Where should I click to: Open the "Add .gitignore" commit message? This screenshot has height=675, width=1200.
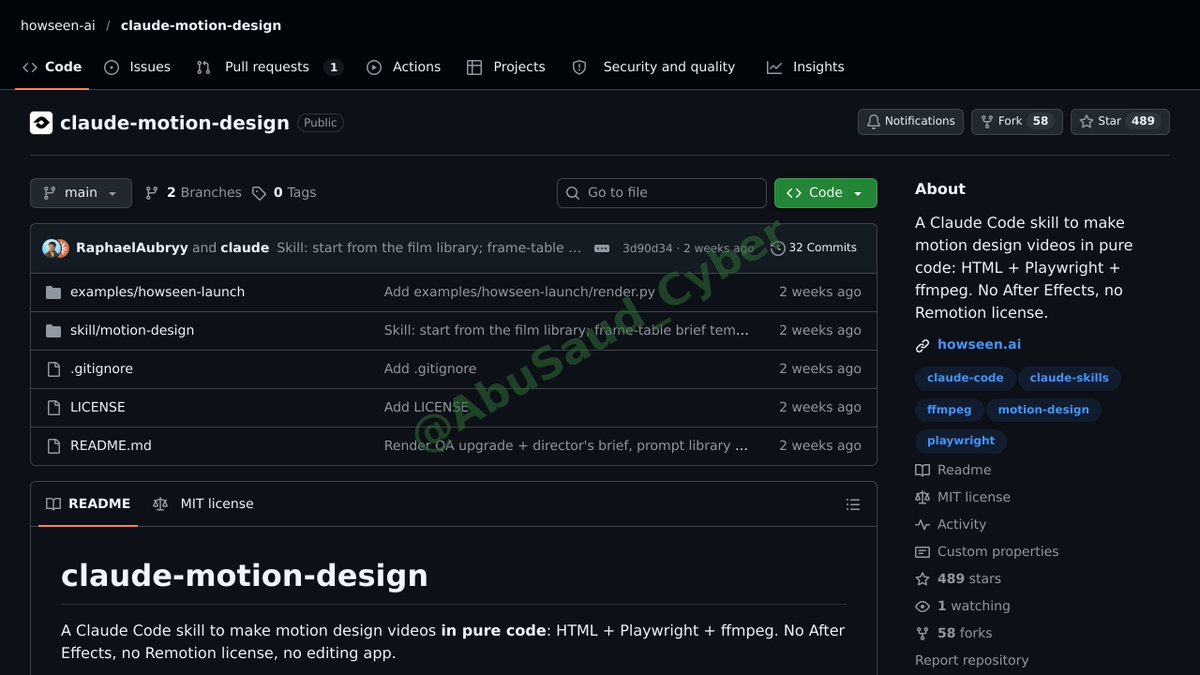[x=430, y=369]
